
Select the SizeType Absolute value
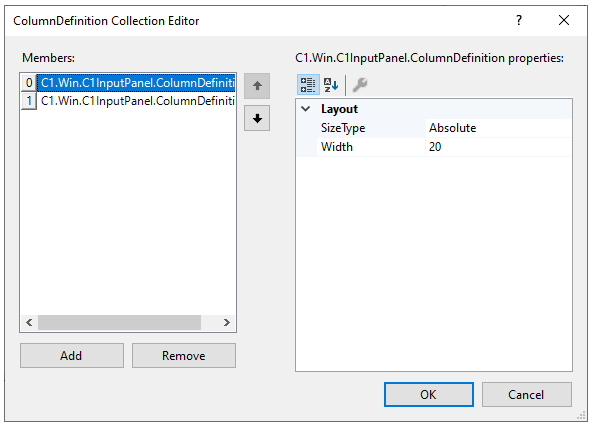[x=499, y=128]
